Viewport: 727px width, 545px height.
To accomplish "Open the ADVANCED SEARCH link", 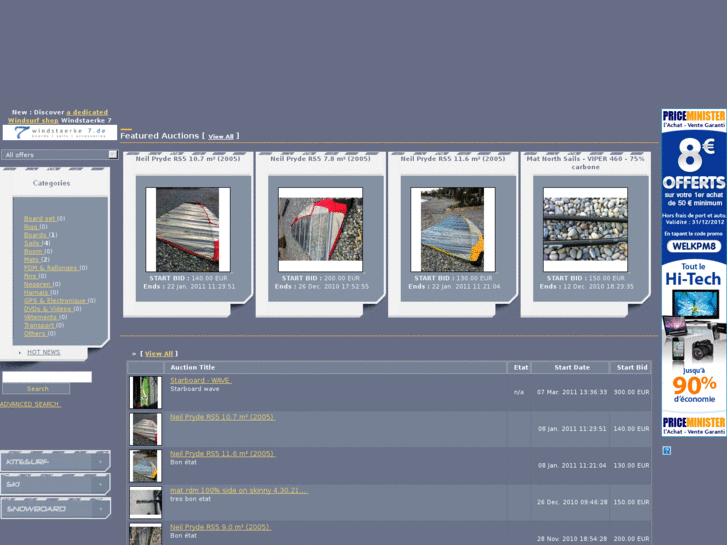I will coord(30,404).
